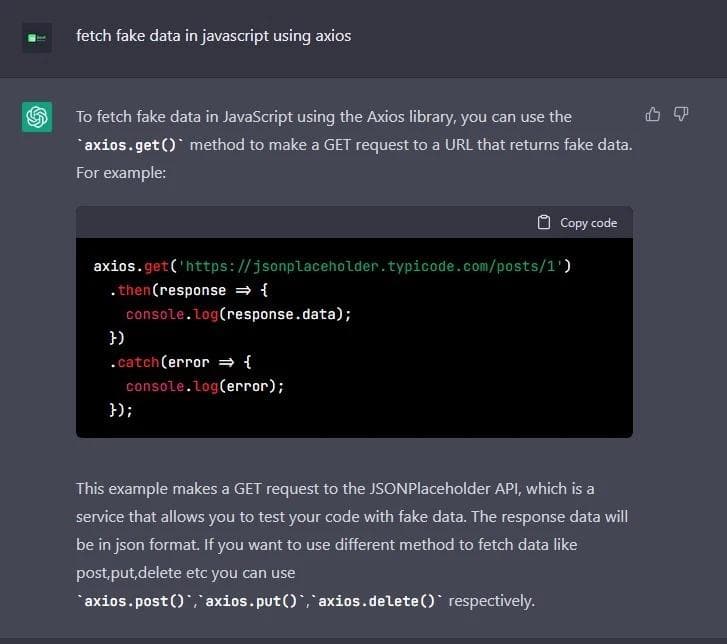Viewport: 727px width, 644px height.
Task: Click the thumbs up icon on the response
Action: point(653,114)
